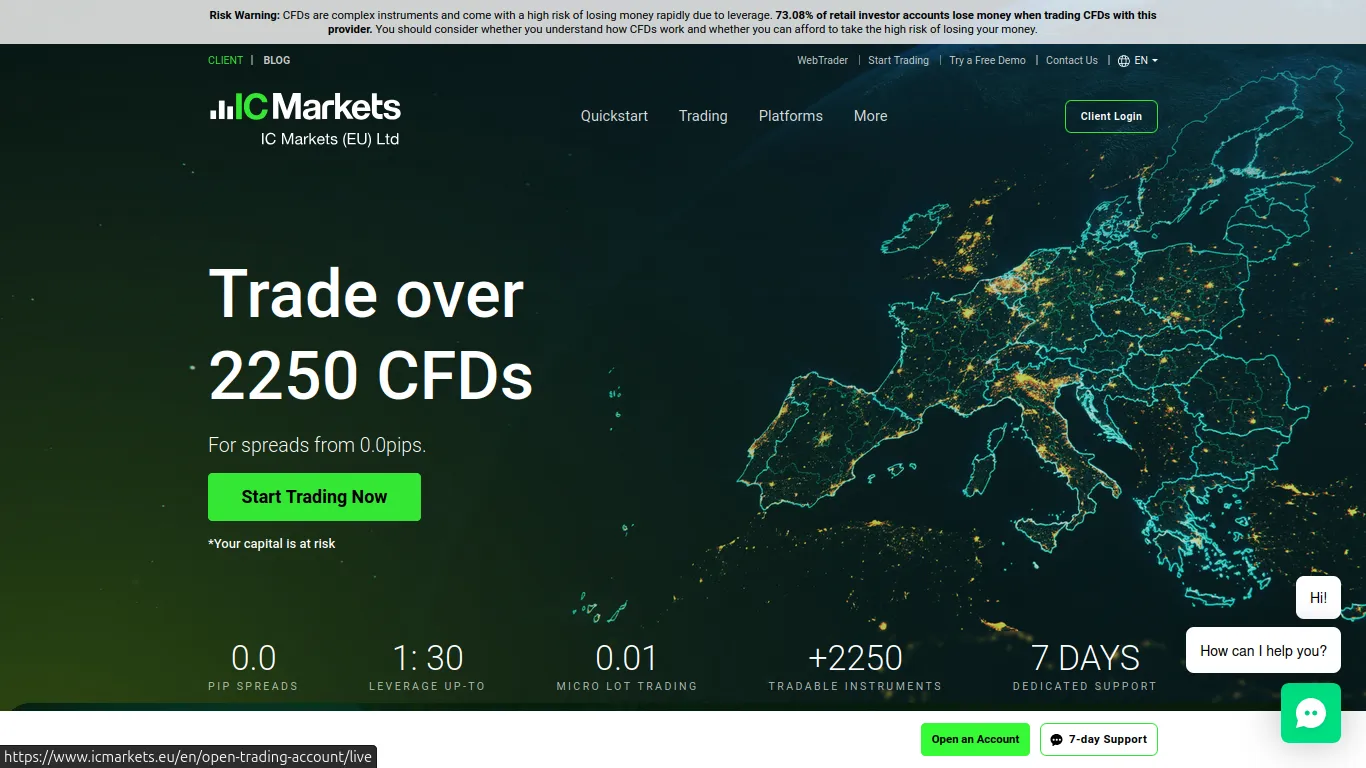This screenshot has width=1366, height=768.
Task: Select the CLIENT tab link
Action: [x=225, y=60]
